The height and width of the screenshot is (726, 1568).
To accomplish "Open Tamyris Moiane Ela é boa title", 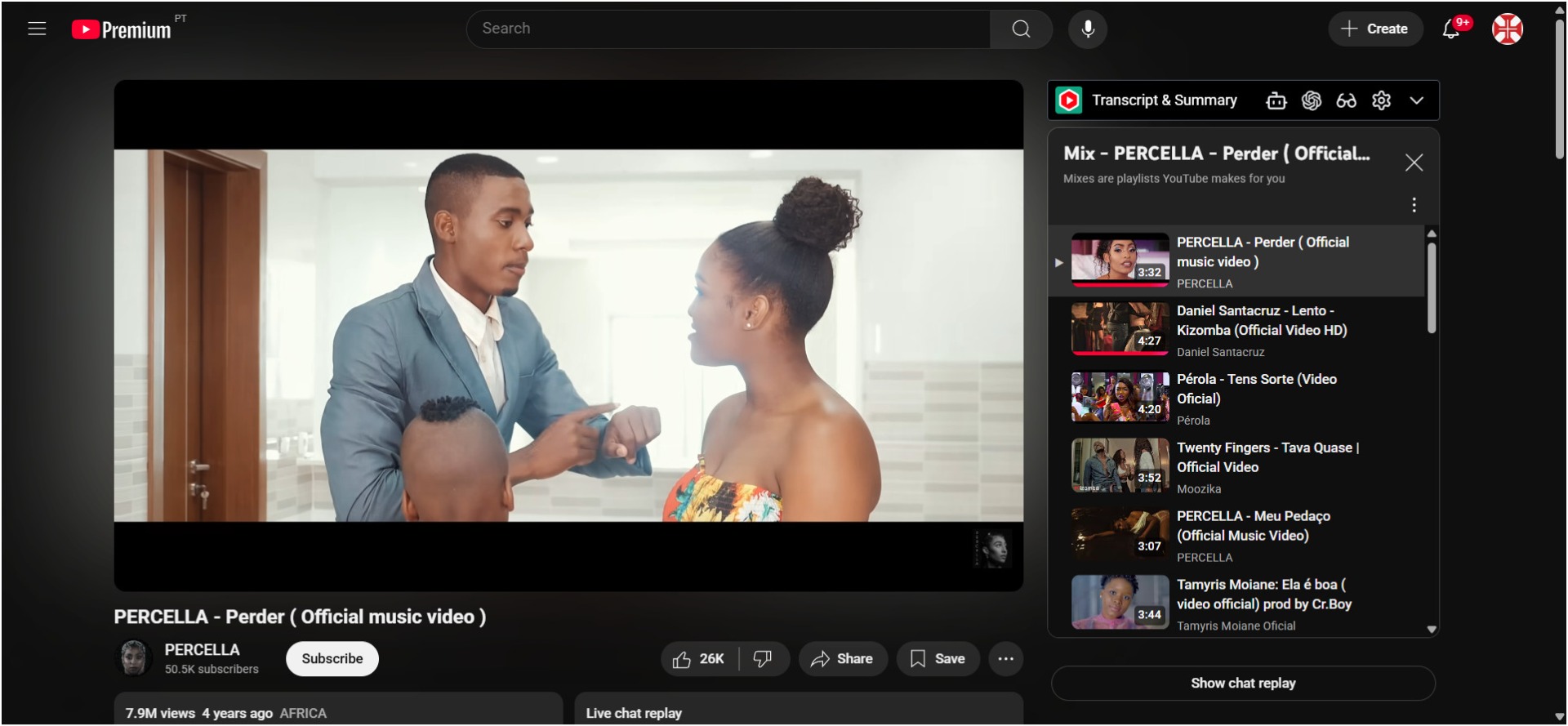I will 1264,595.
